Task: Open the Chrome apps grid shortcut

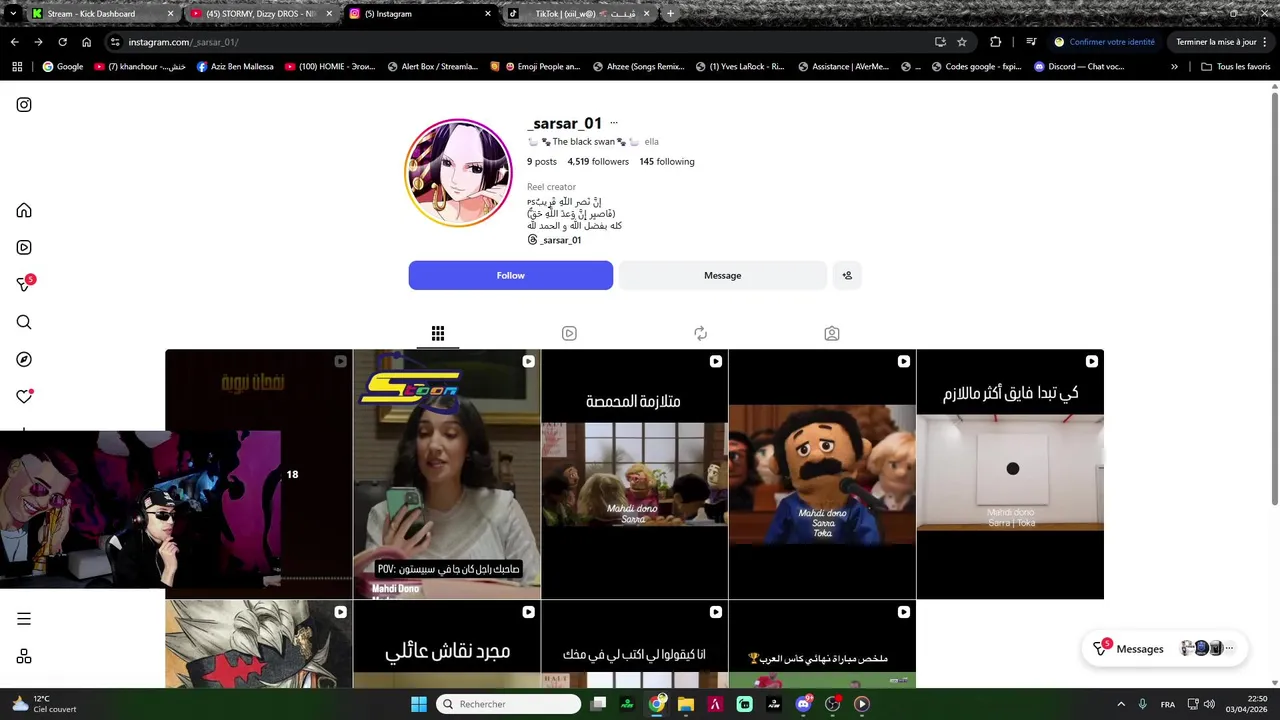Action: (x=17, y=67)
